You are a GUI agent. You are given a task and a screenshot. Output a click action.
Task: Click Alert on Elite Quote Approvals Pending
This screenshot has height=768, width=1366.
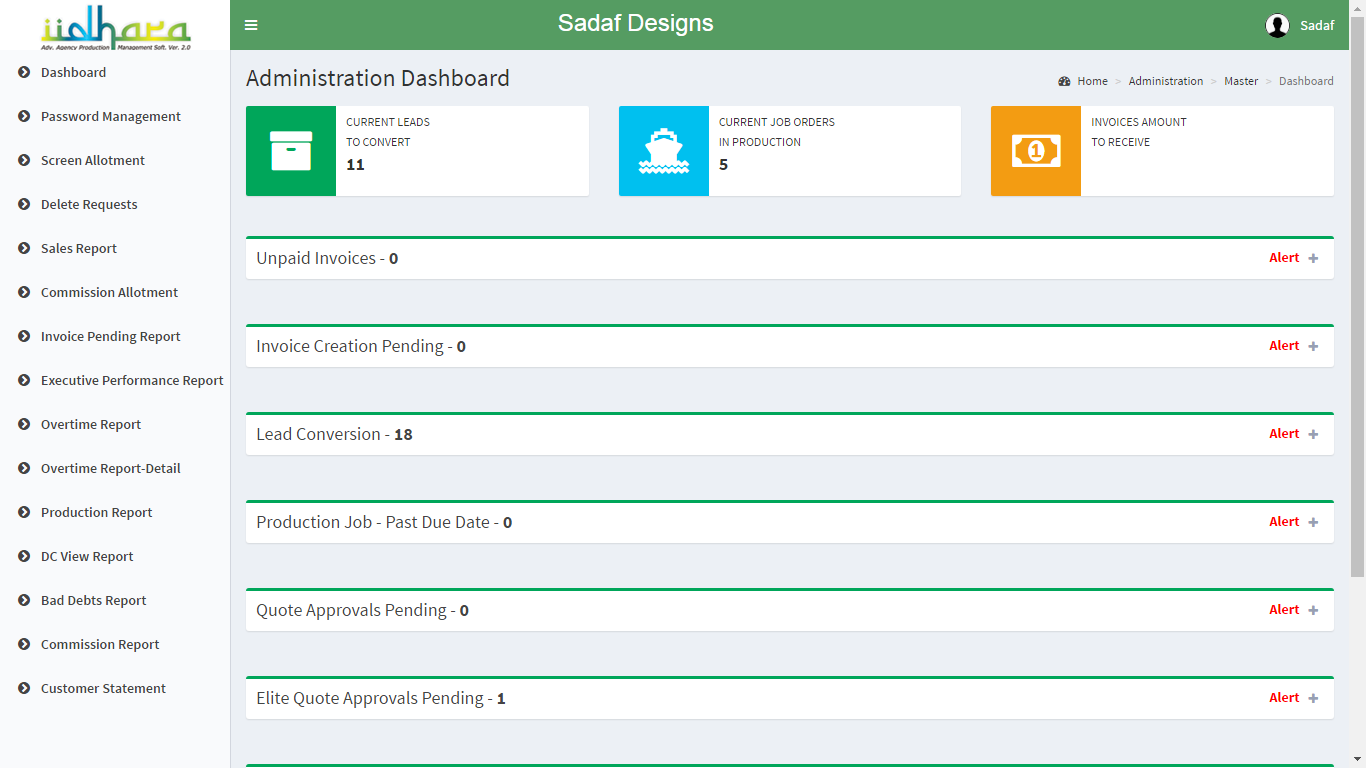point(1284,698)
